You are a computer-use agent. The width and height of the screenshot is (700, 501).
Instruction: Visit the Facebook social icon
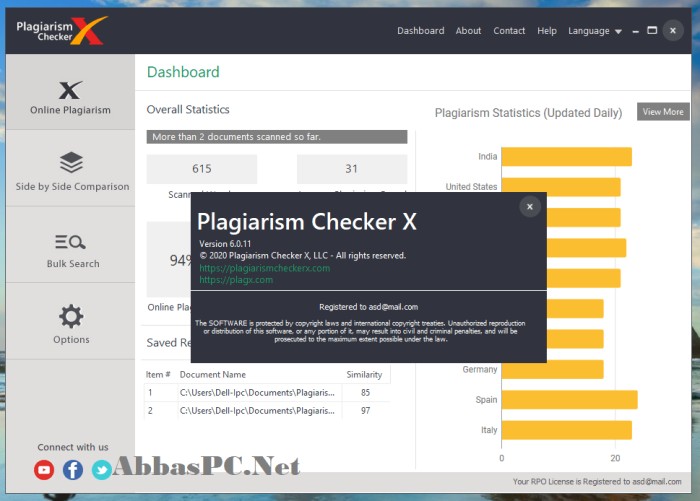pyautogui.click(x=73, y=470)
